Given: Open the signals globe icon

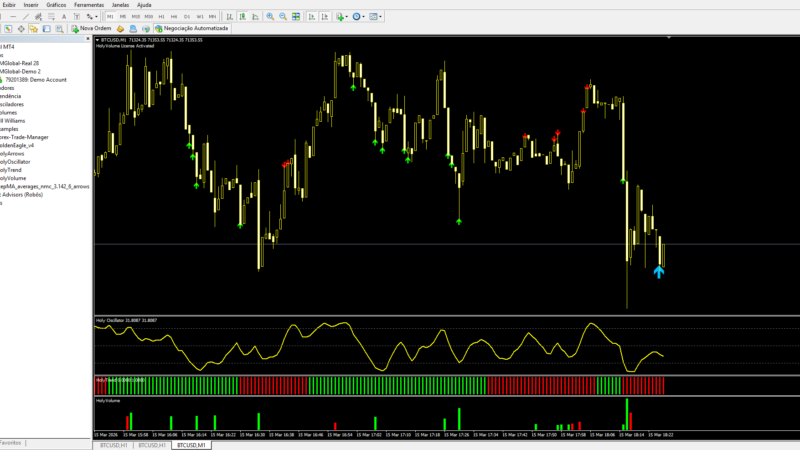Looking at the screenshot, I should click(146, 29).
